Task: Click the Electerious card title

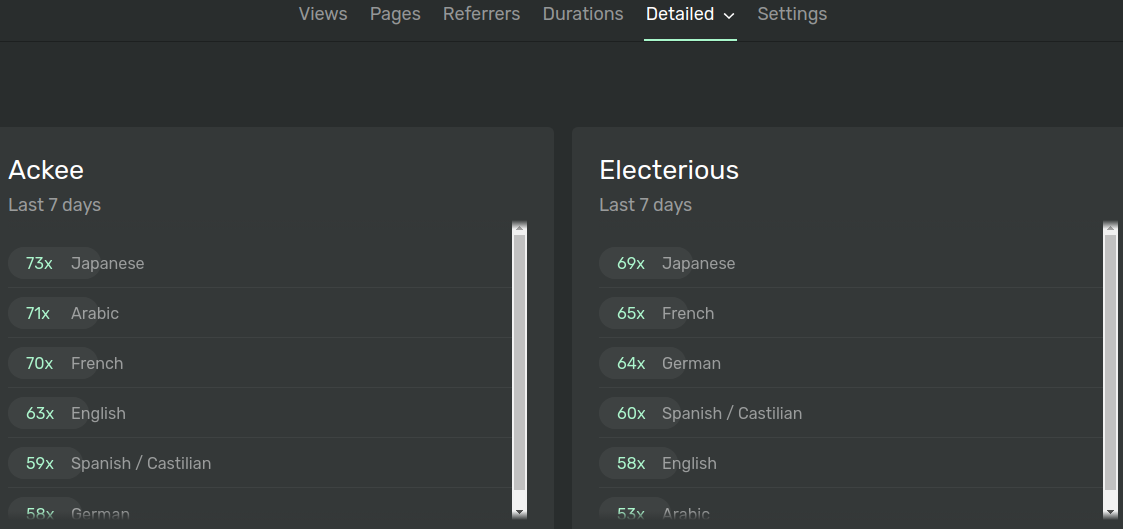Action: click(x=669, y=170)
